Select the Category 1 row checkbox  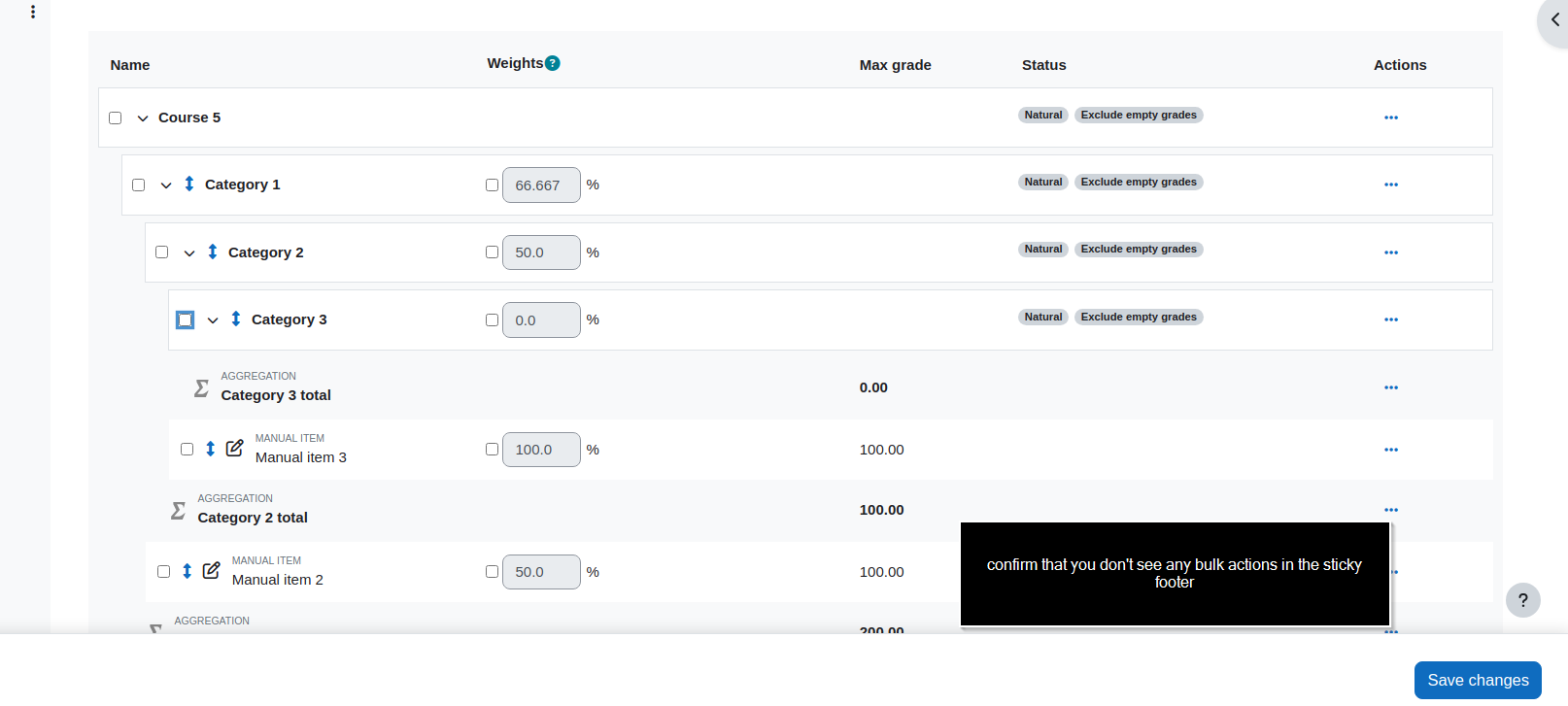pos(139,185)
